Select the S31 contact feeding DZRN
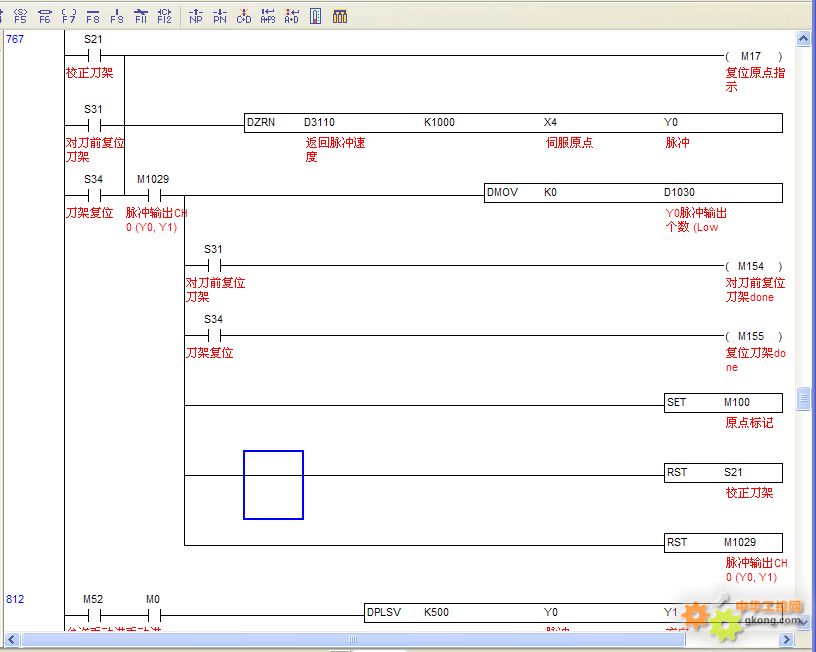Viewport: 816px width, 652px height. [x=94, y=125]
